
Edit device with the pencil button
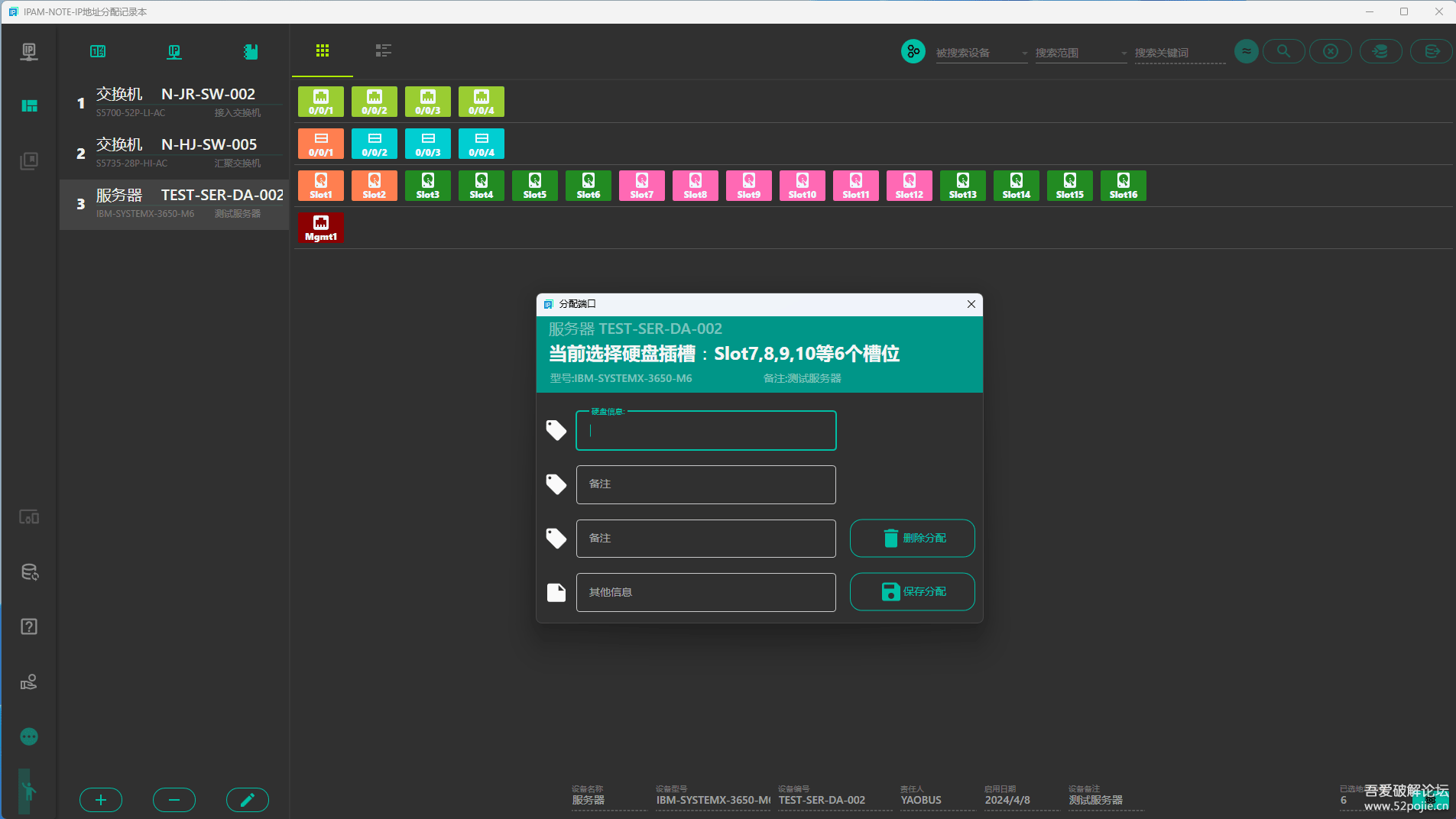click(x=248, y=800)
